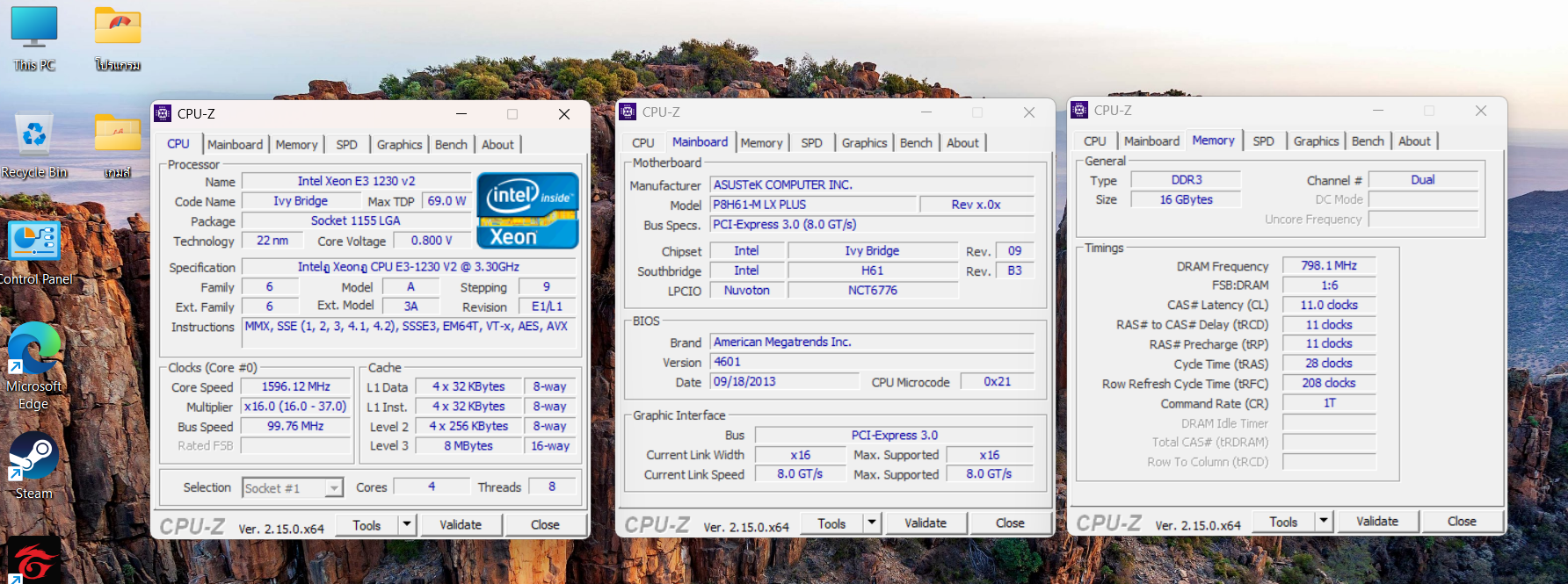Click Validate in right CPU-Z window
Image resolution: width=1568 pixels, height=584 pixels.
coord(1377,522)
